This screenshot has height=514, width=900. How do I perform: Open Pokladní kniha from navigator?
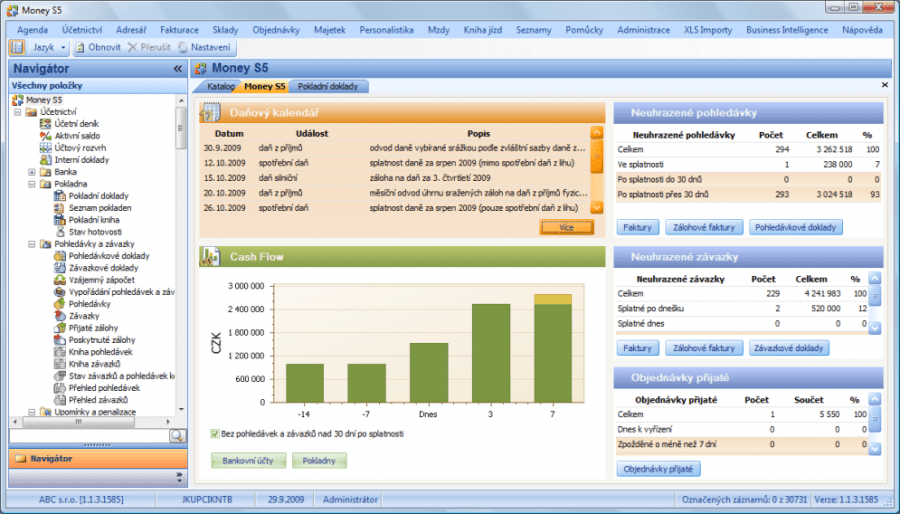tap(96, 220)
